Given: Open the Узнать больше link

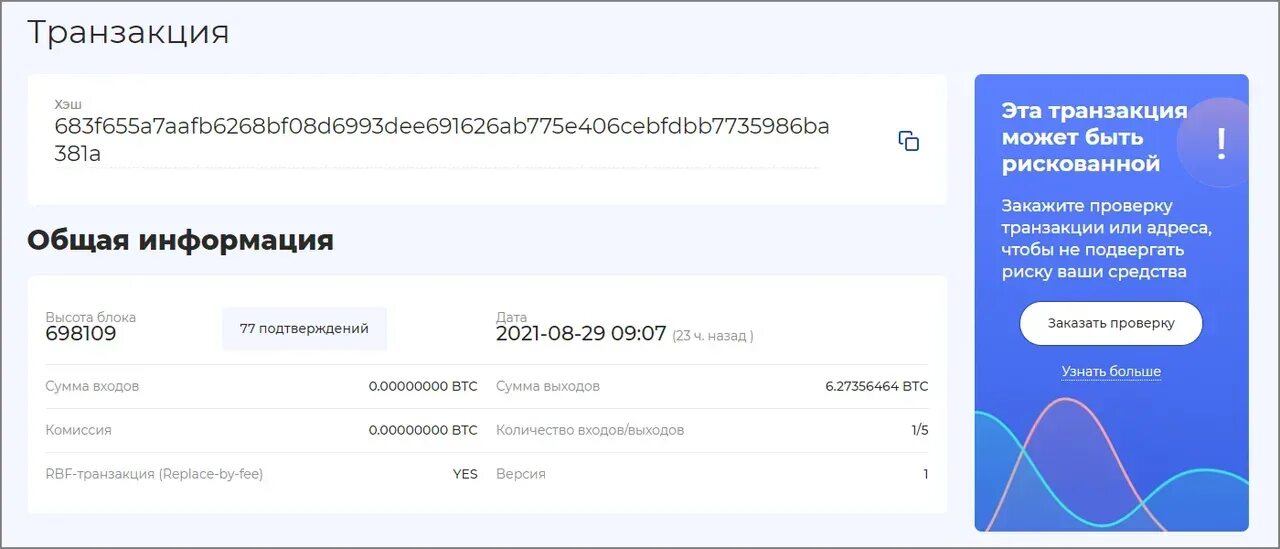Looking at the screenshot, I should coord(1111,372).
